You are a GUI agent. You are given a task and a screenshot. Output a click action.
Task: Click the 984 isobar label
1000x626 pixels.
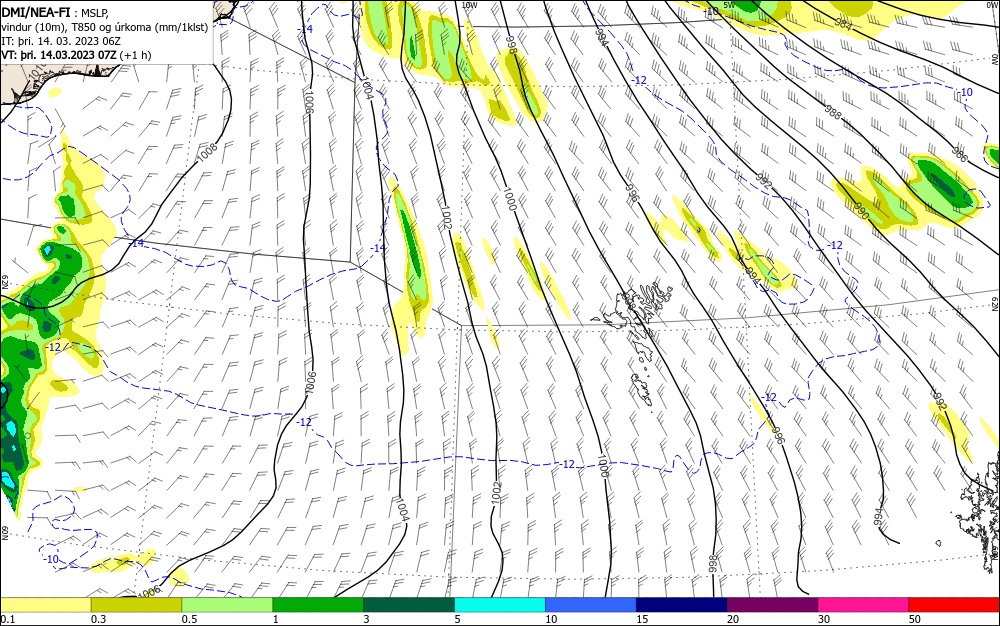point(843,25)
